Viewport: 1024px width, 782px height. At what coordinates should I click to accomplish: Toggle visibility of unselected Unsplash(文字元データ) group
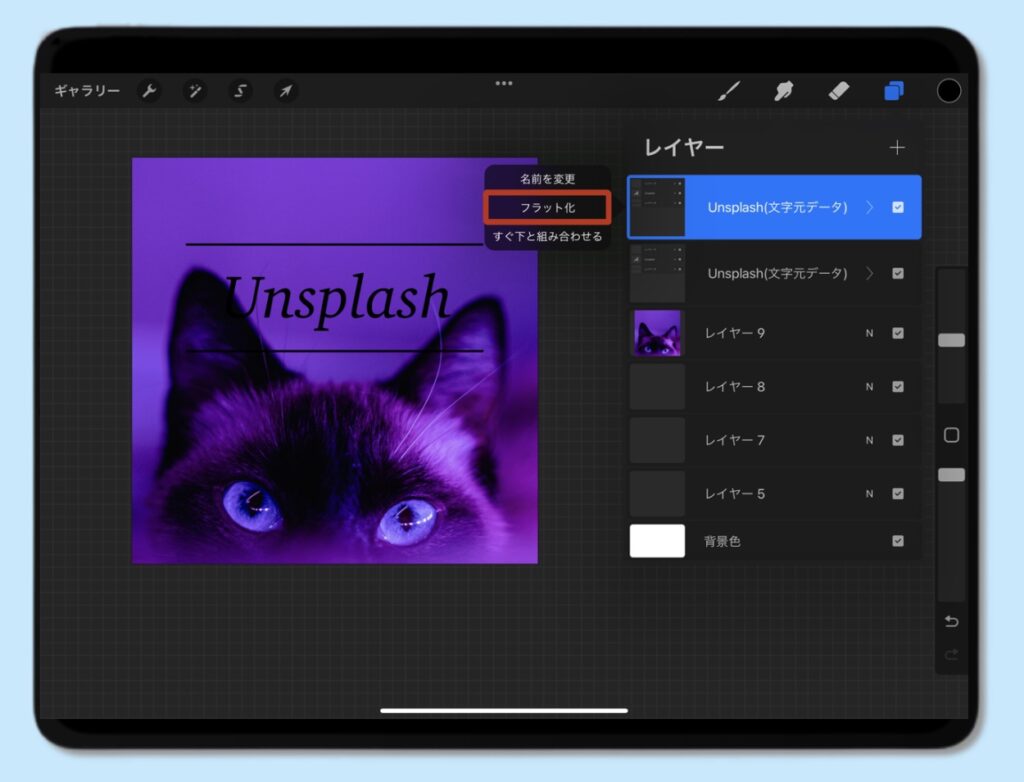898,273
